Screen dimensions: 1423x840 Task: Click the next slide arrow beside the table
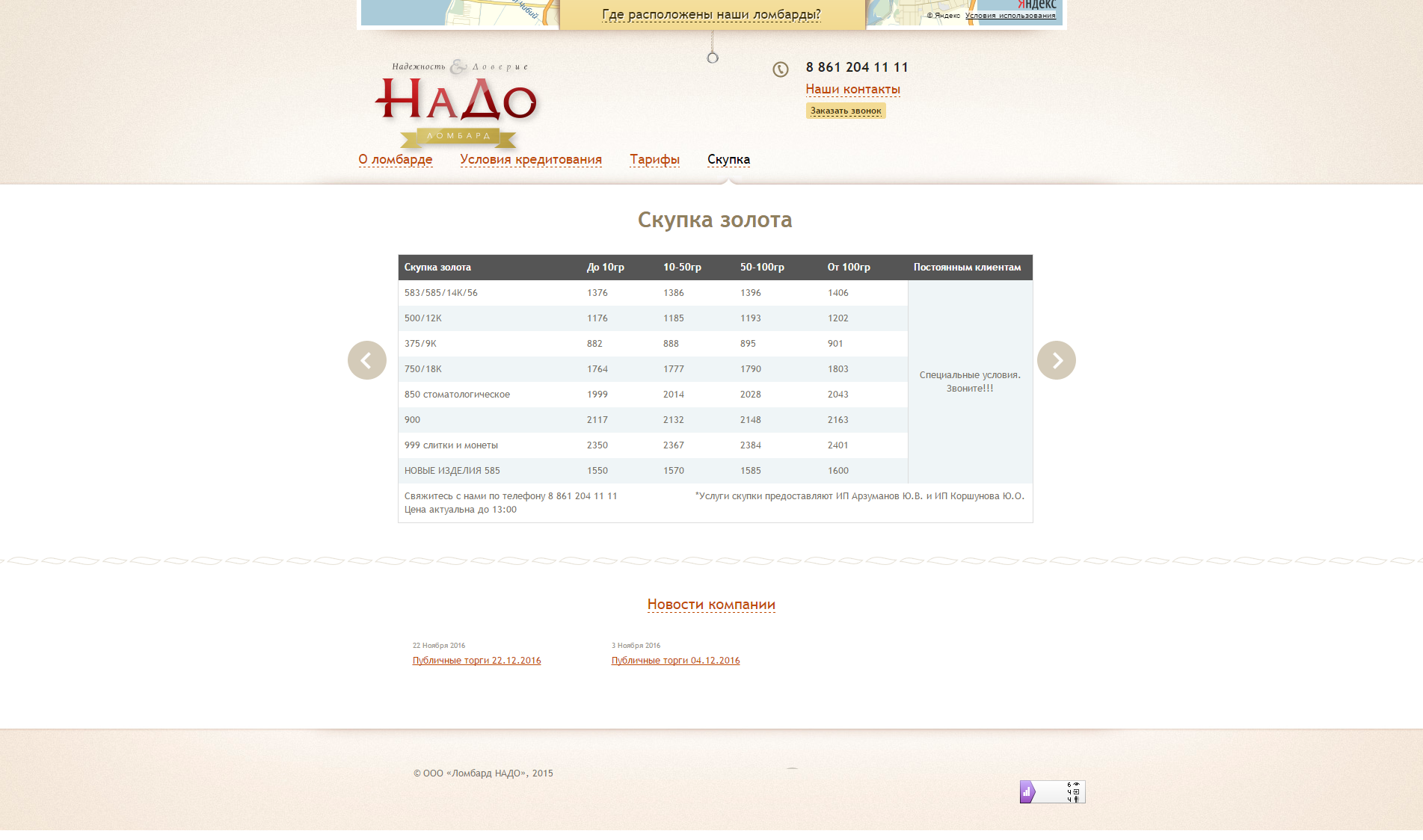coord(1057,360)
